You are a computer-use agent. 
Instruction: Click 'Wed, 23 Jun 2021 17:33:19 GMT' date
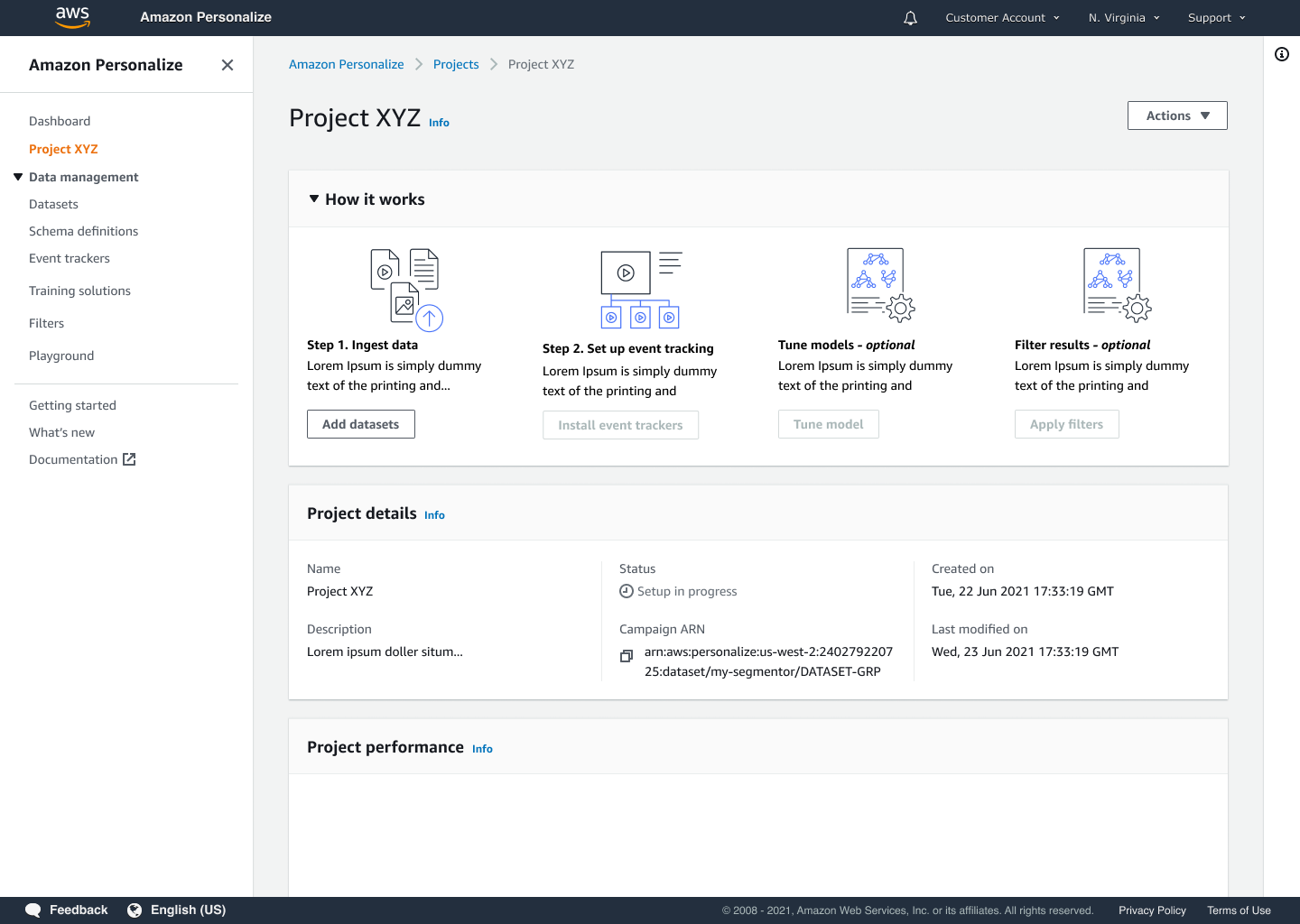[1026, 651]
